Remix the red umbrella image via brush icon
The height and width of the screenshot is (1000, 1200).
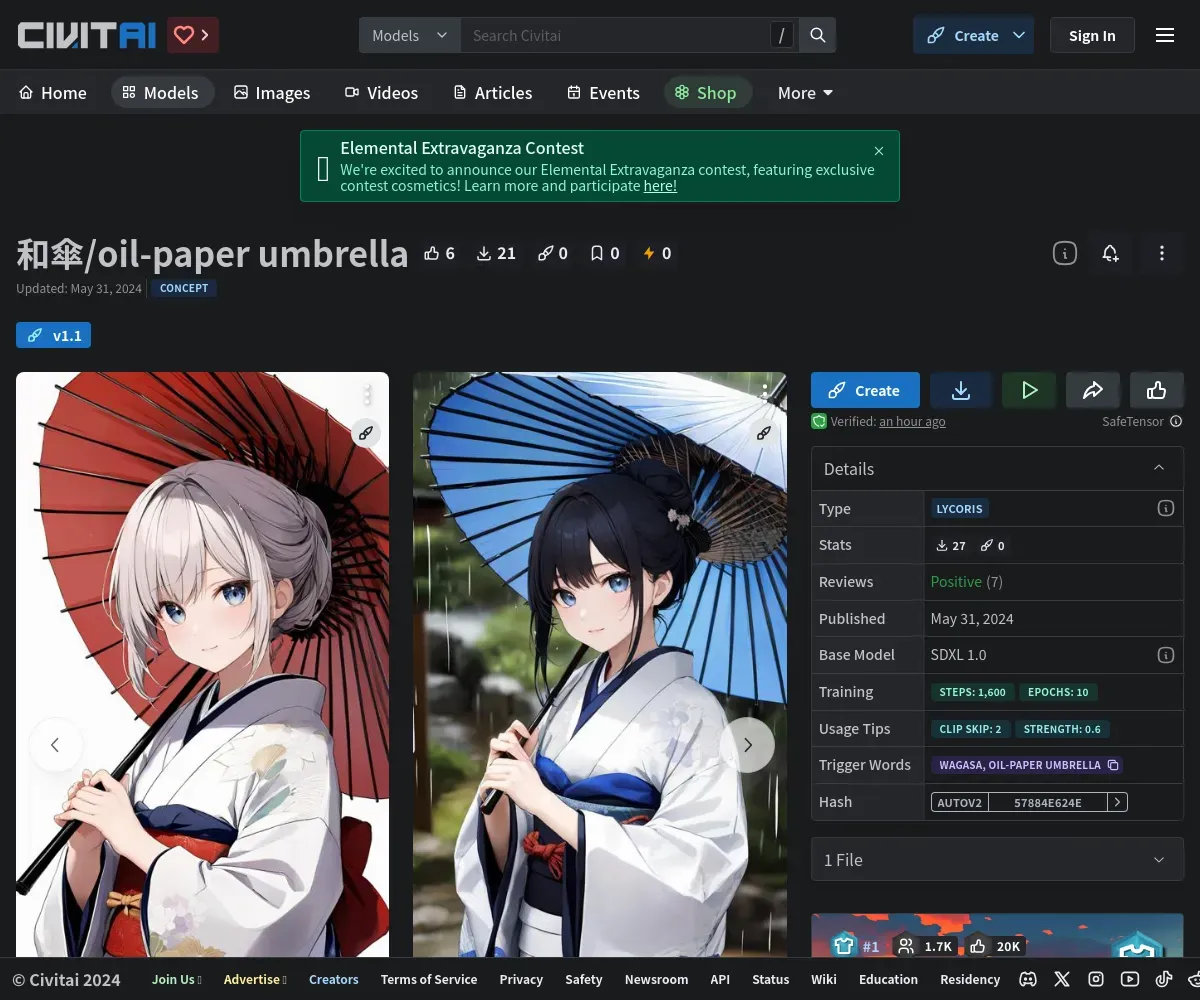(x=367, y=433)
